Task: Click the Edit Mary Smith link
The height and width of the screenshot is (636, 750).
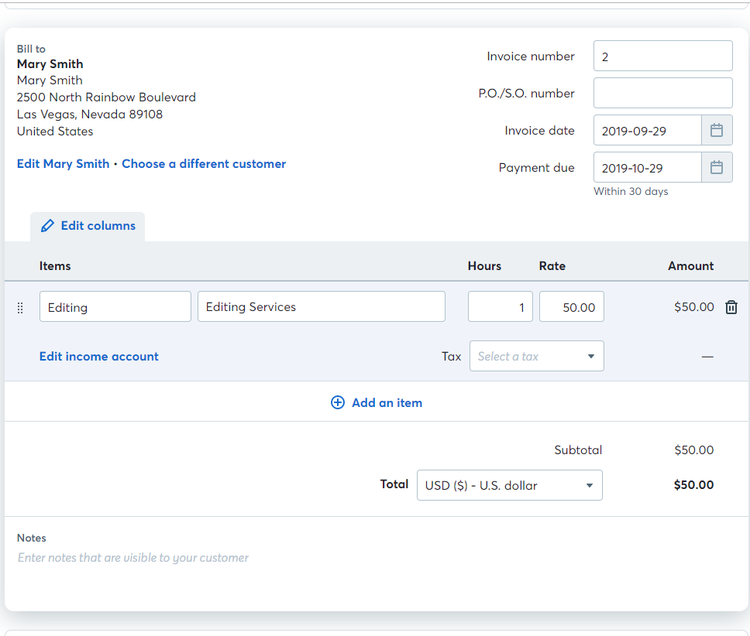Action: click(63, 164)
